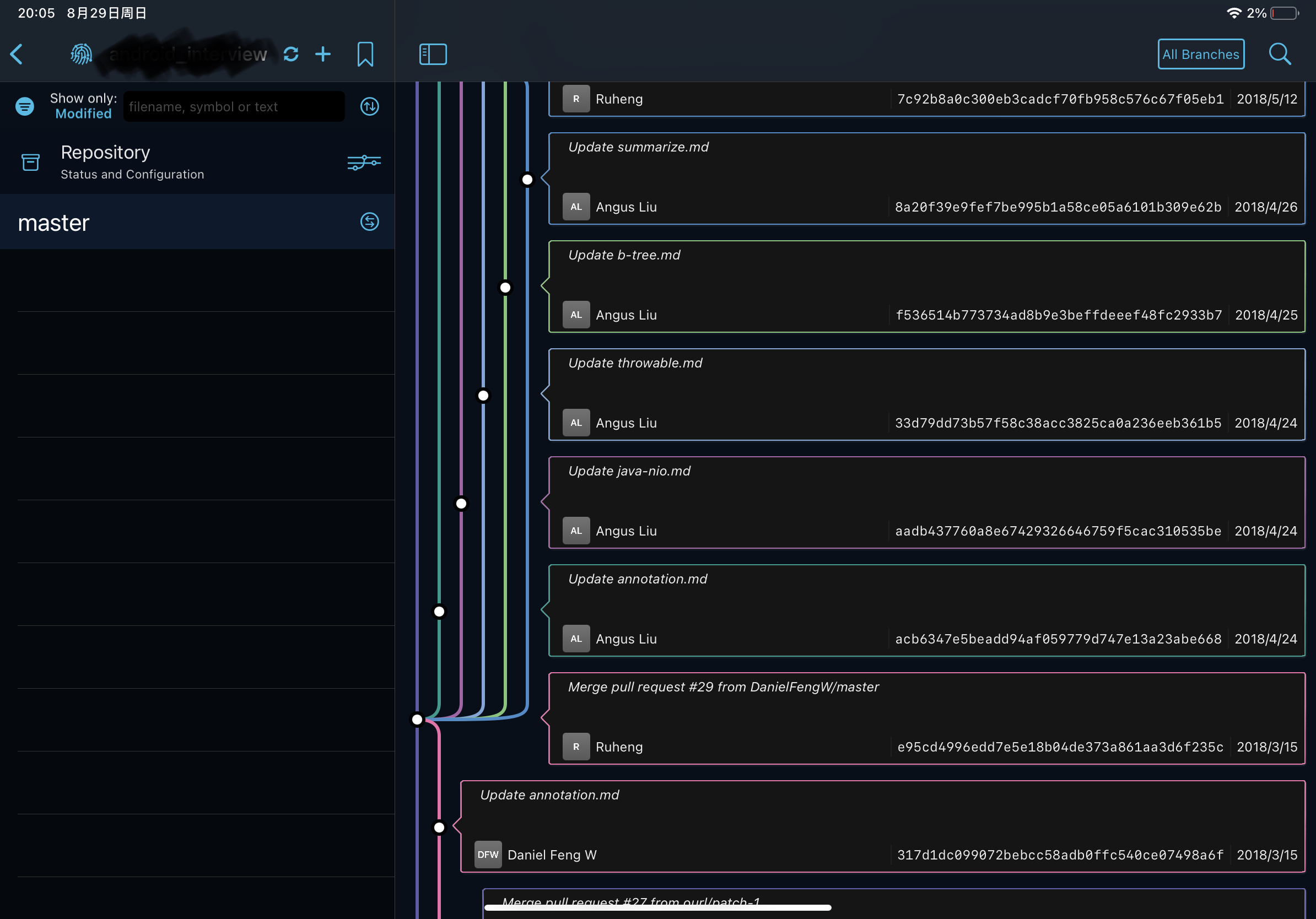
Task: Toggle the sidebar panel icon
Action: tap(433, 55)
